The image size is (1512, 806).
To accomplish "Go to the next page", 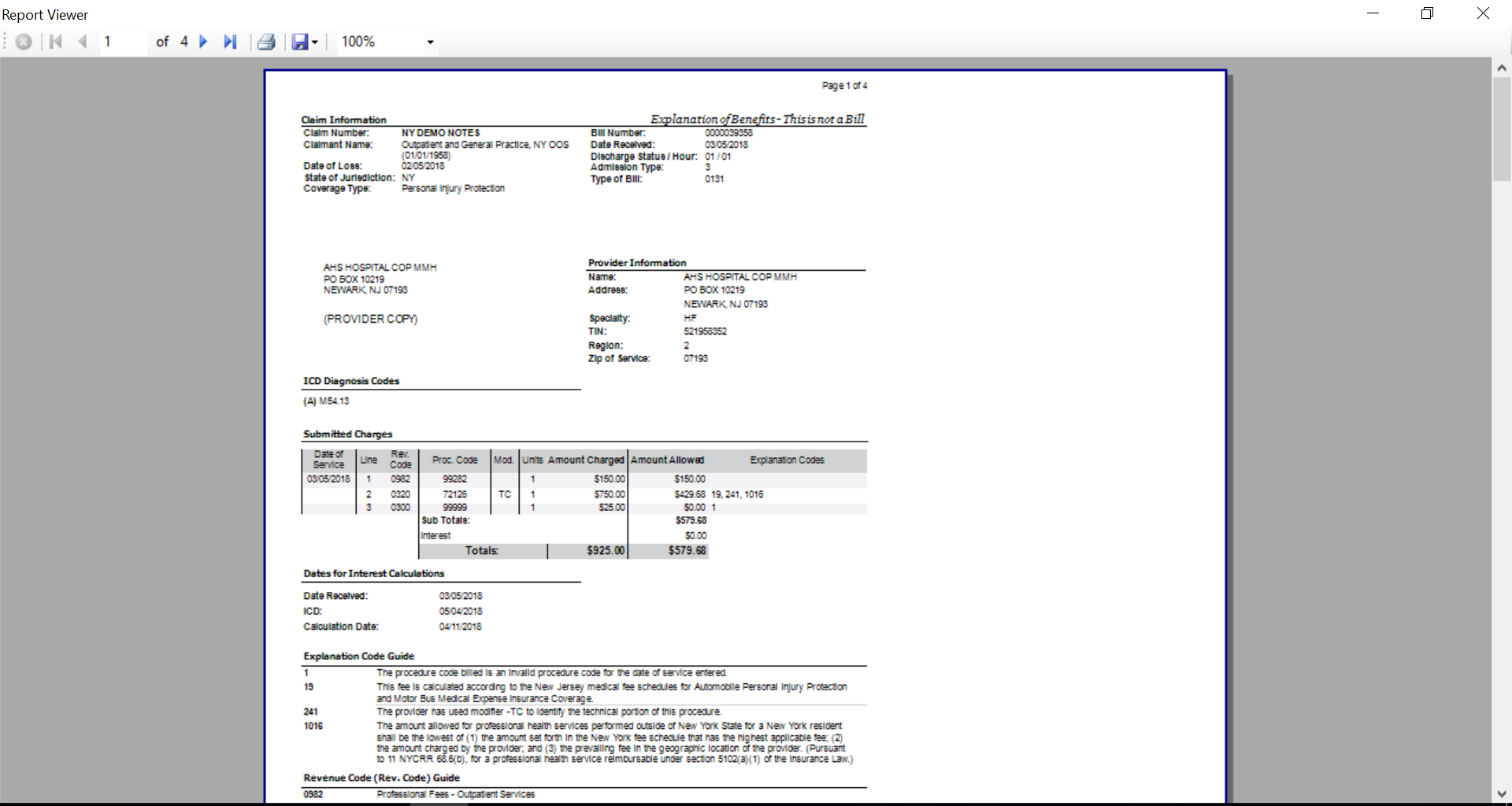I will [203, 42].
